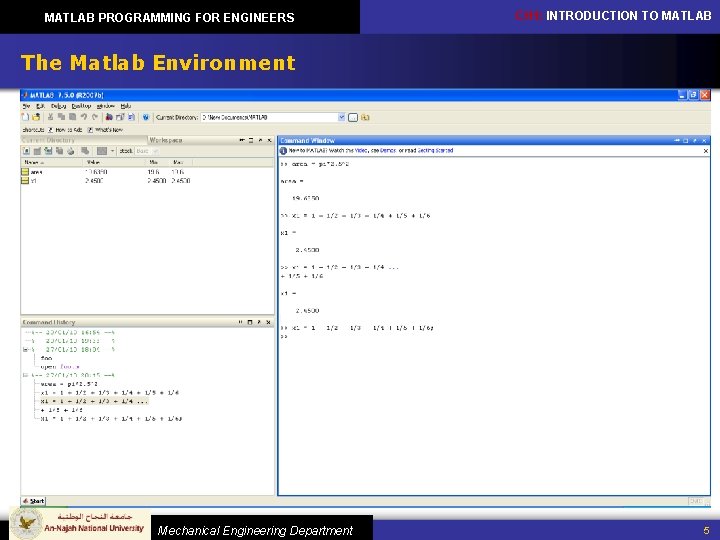Create a new M-file from toolbar

click(26, 118)
